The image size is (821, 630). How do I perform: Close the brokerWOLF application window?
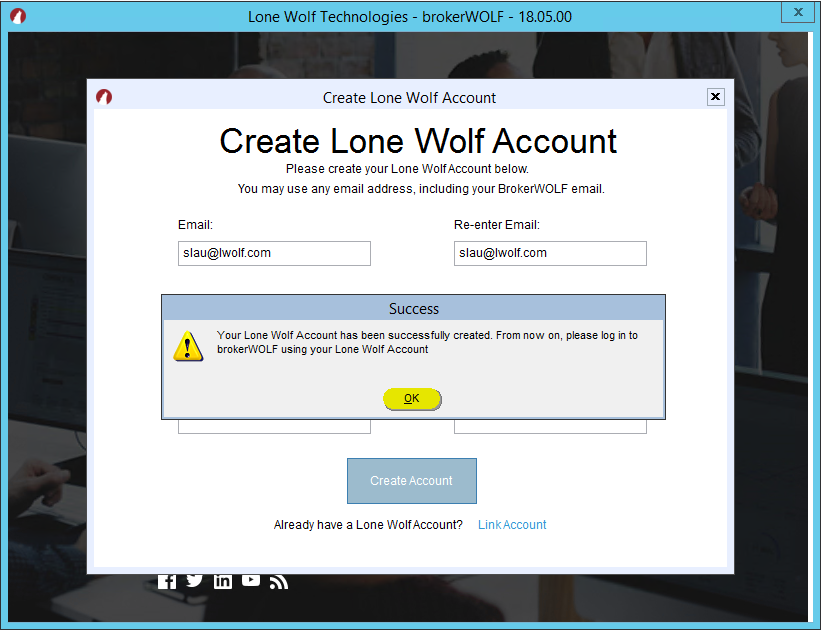tap(797, 12)
